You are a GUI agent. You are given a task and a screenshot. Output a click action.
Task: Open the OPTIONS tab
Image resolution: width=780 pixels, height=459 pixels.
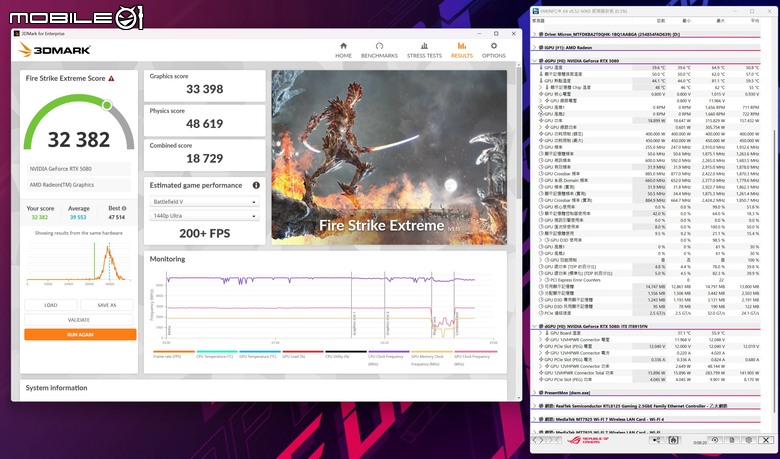point(493,50)
